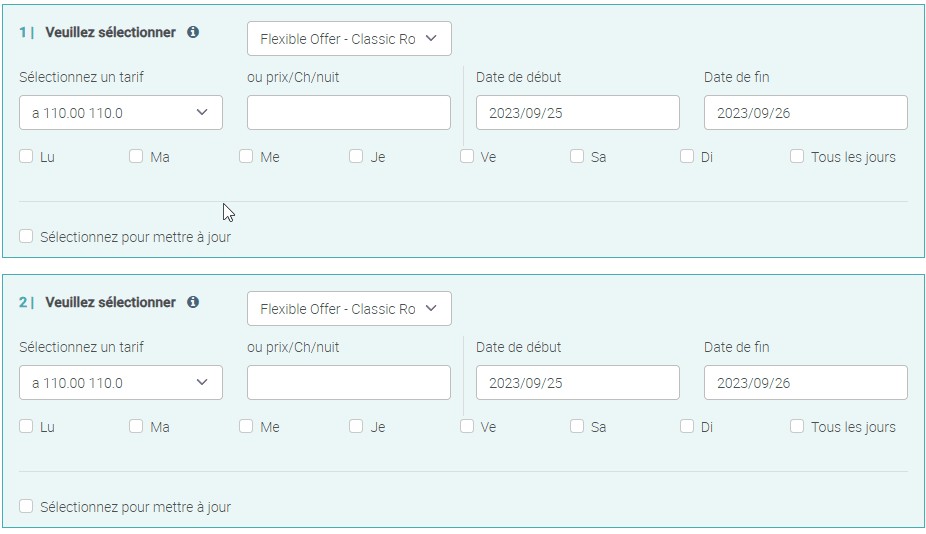The width and height of the screenshot is (926, 534).
Task: Click the Date de fin field in section 2
Action: 806,383
